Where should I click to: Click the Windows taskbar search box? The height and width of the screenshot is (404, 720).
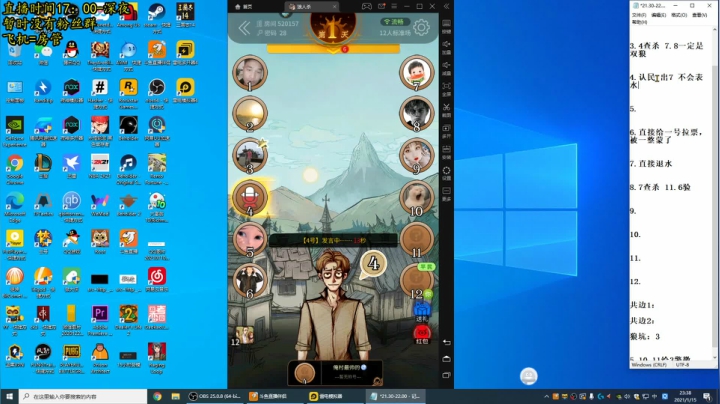click(83, 396)
